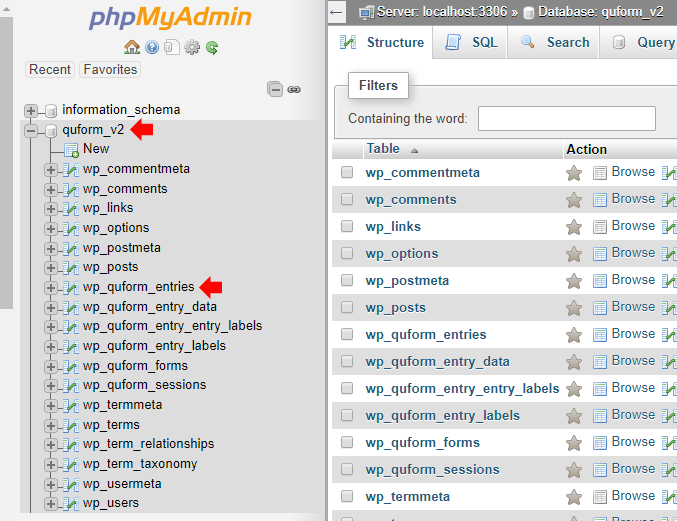
Task: Expand wp_quform_entries in the sidebar tree
Action: pos(51,287)
